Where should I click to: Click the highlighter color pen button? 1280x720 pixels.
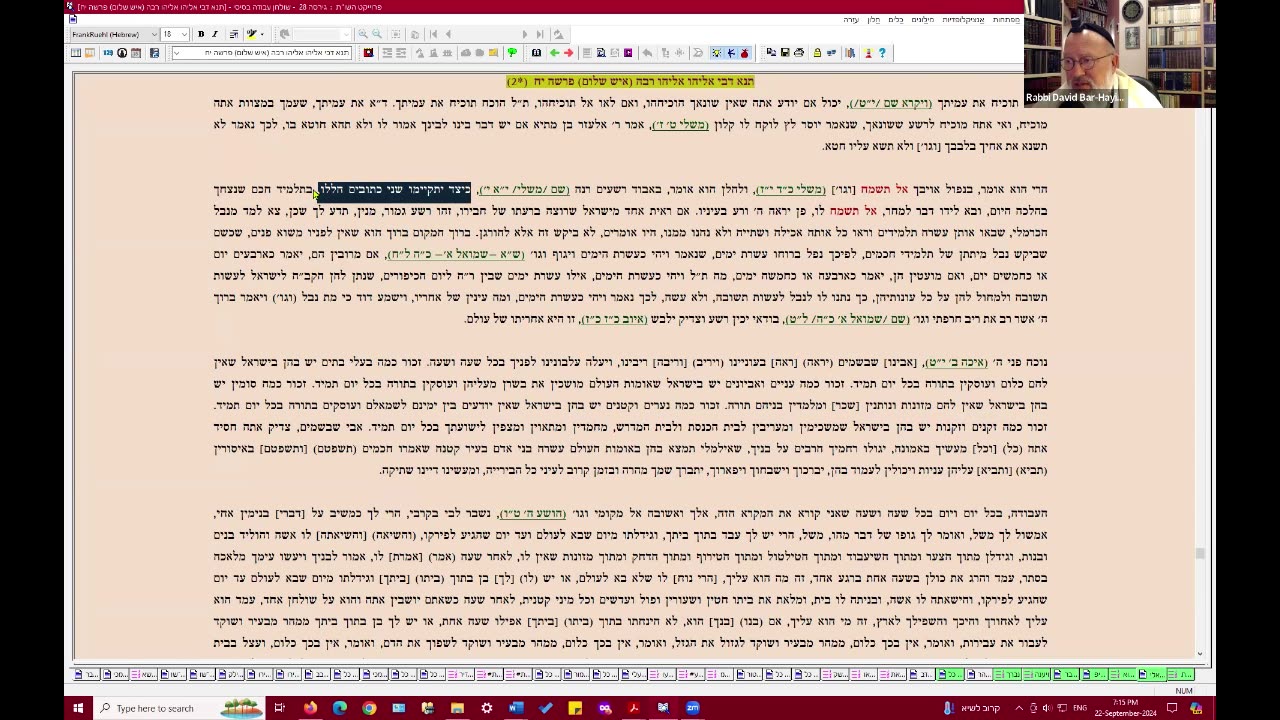251,34
